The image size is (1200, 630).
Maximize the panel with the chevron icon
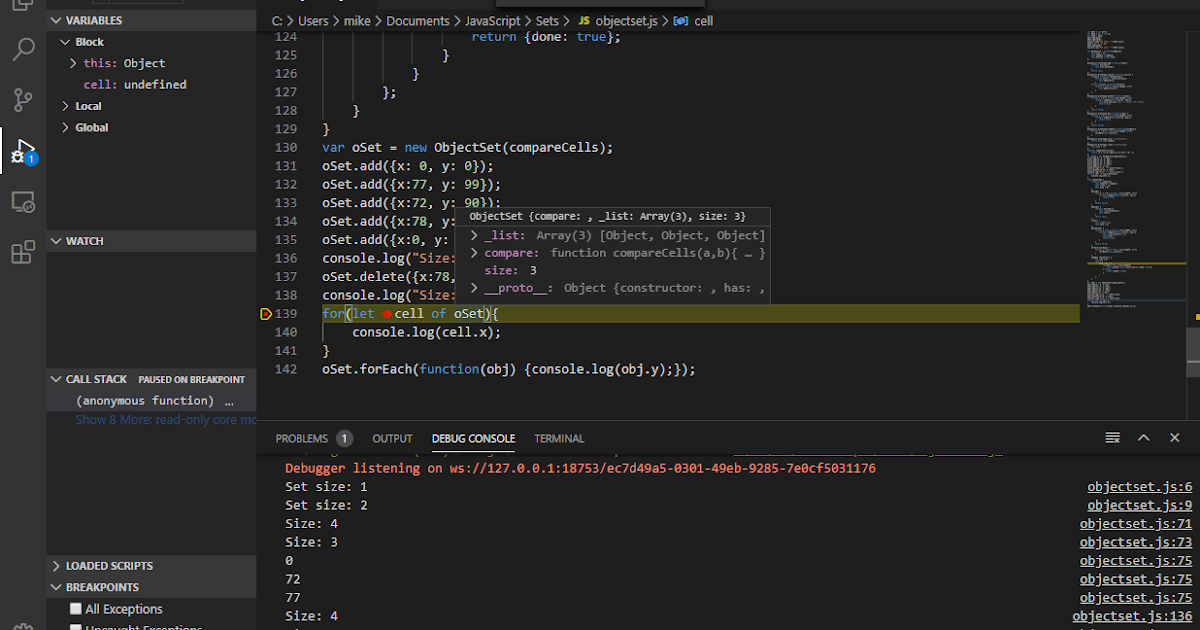(1143, 437)
